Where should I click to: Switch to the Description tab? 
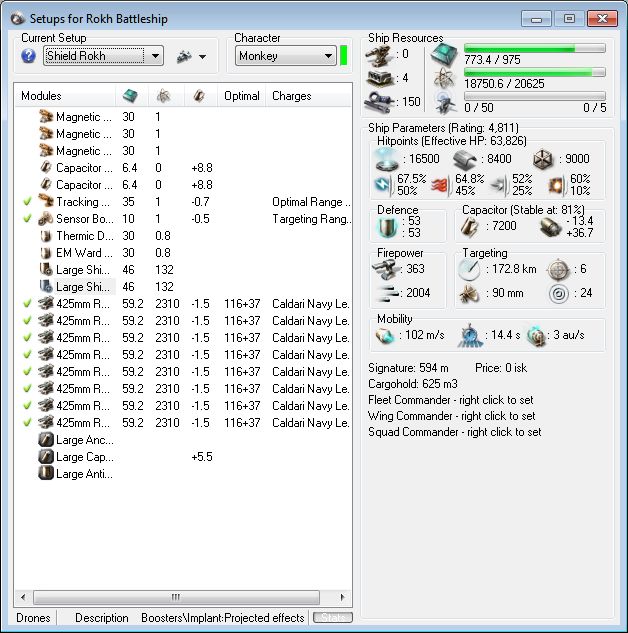pos(102,618)
